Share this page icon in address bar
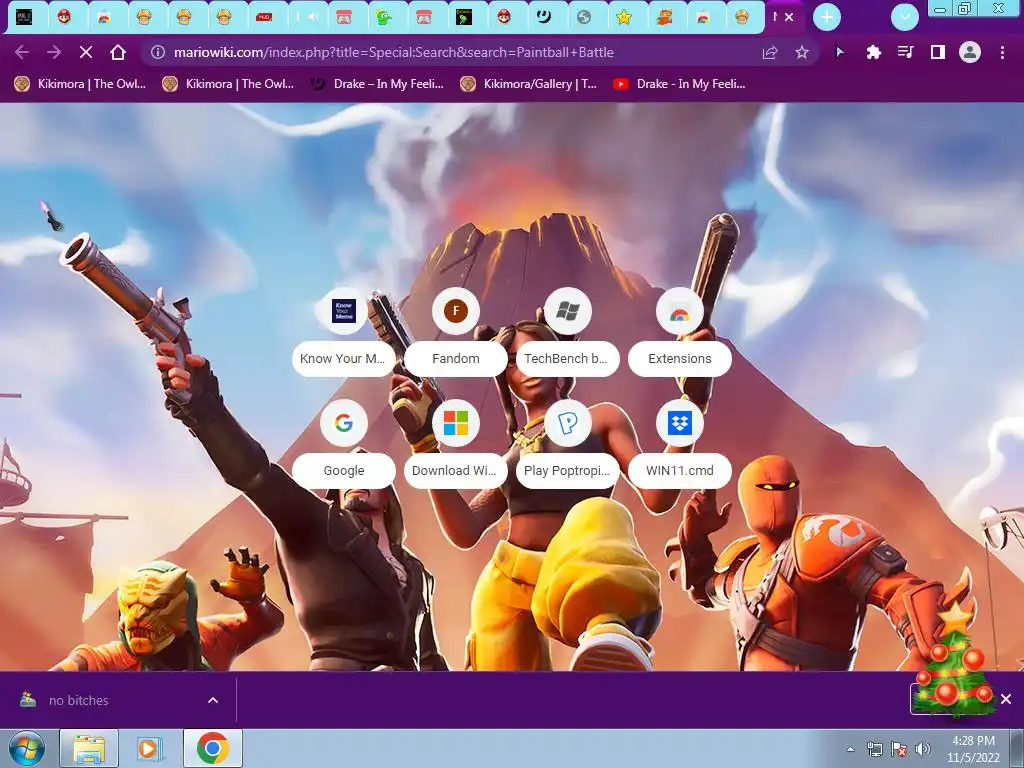The width and height of the screenshot is (1024, 768). coord(770,52)
